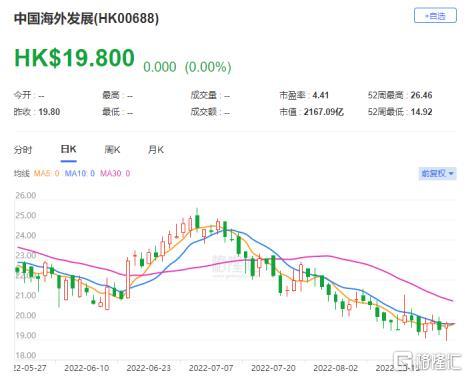Click 52周最低 value 14.92
This screenshot has height=378, width=468.
tap(421, 112)
